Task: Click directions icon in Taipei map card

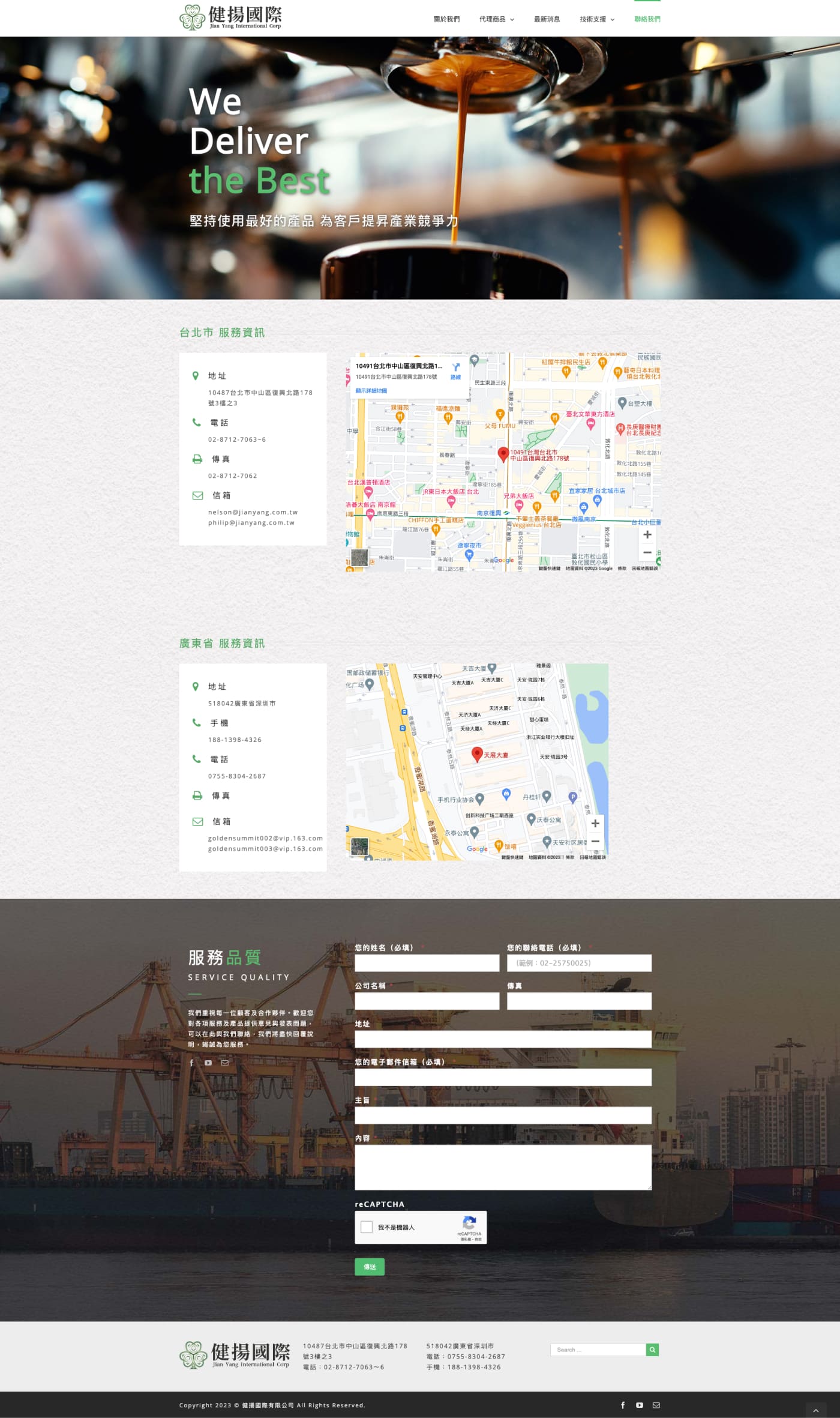Action: (x=456, y=368)
